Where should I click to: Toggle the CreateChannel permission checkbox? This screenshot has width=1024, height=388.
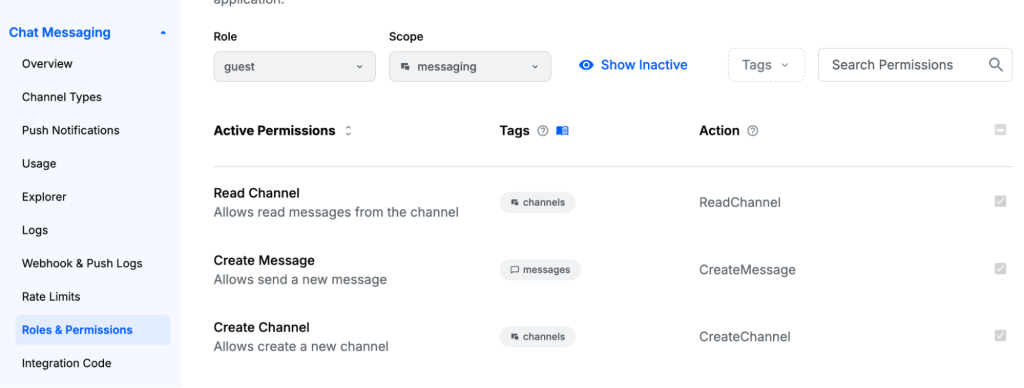pos(1000,336)
